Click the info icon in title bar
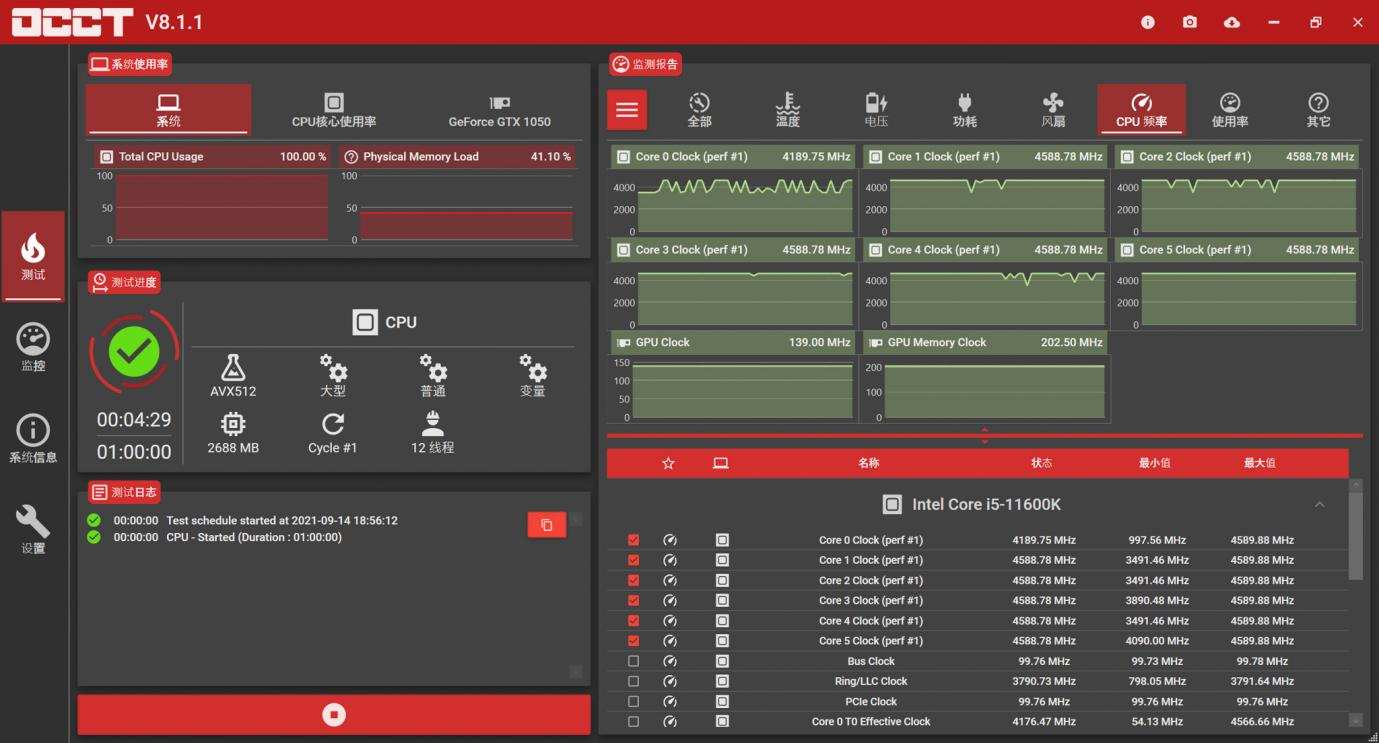The image size is (1379, 743). [1147, 22]
